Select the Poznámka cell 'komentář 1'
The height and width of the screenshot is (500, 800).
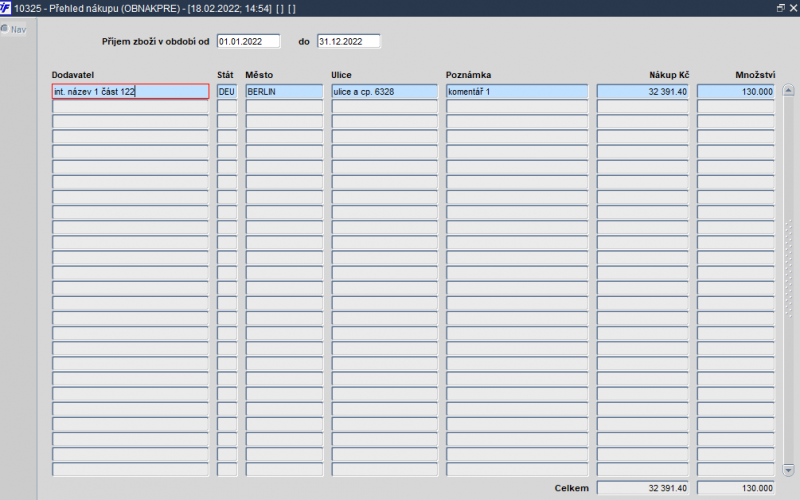(517, 91)
